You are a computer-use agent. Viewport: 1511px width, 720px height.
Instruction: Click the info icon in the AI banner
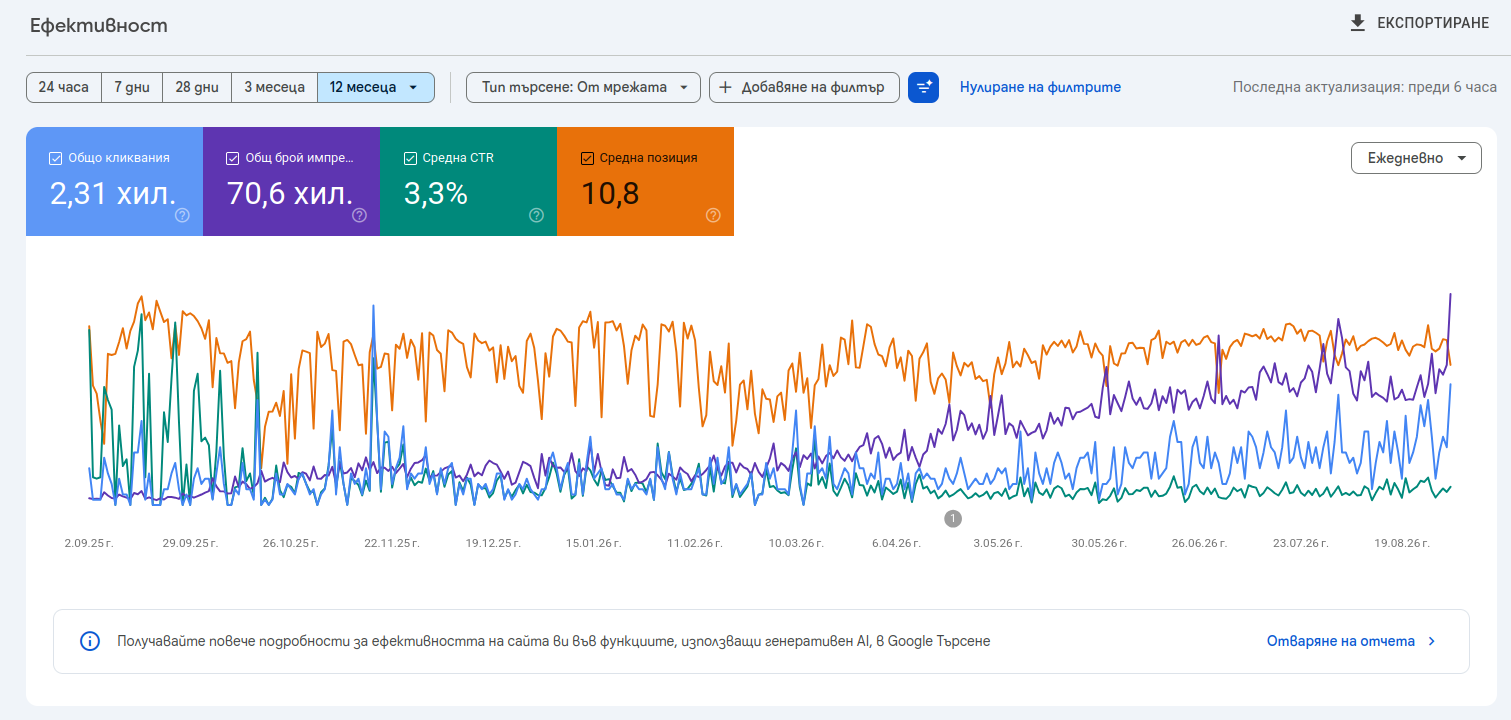tap(90, 641)
